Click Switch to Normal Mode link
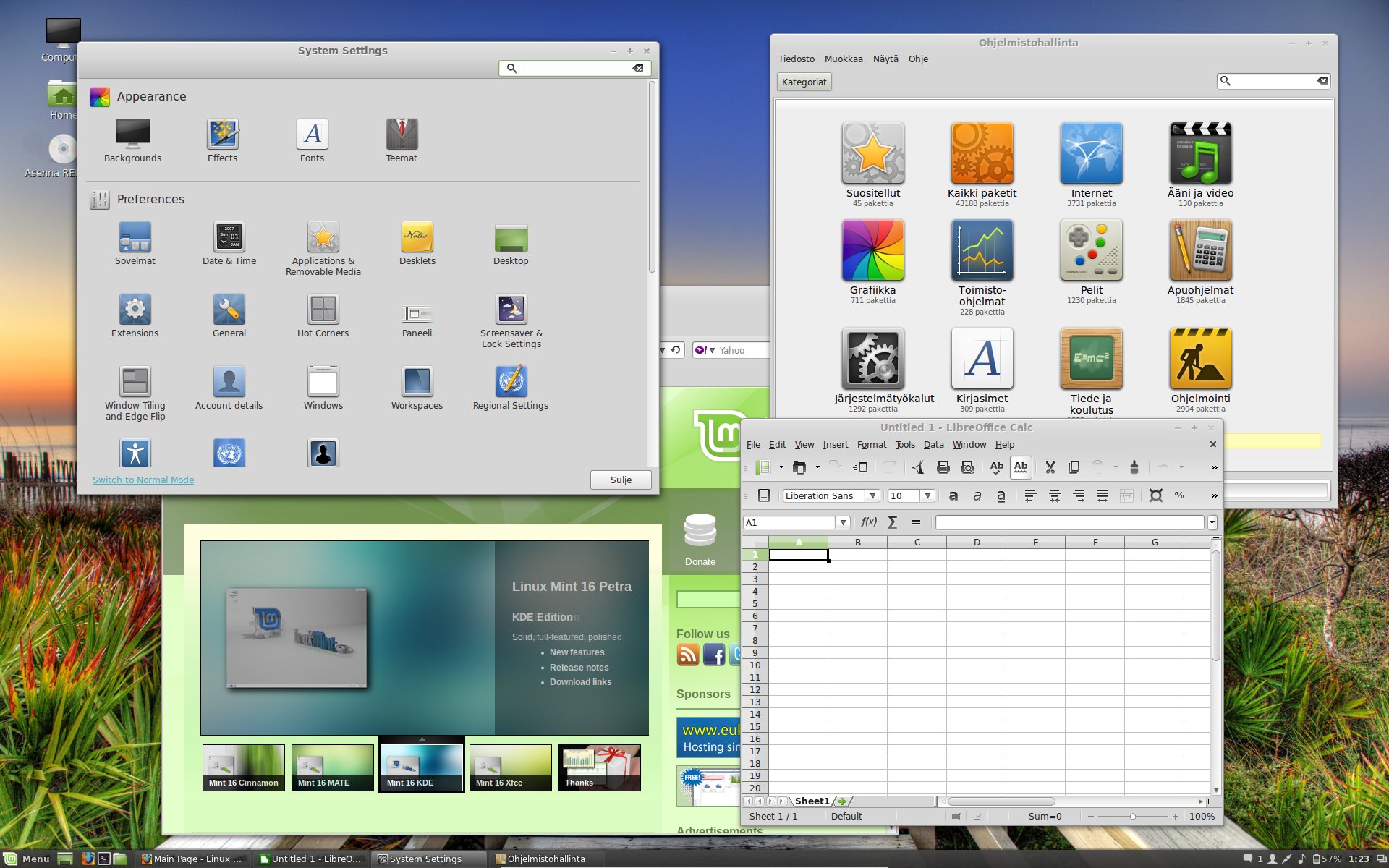 pyautogui.click(x=143, y=480)
